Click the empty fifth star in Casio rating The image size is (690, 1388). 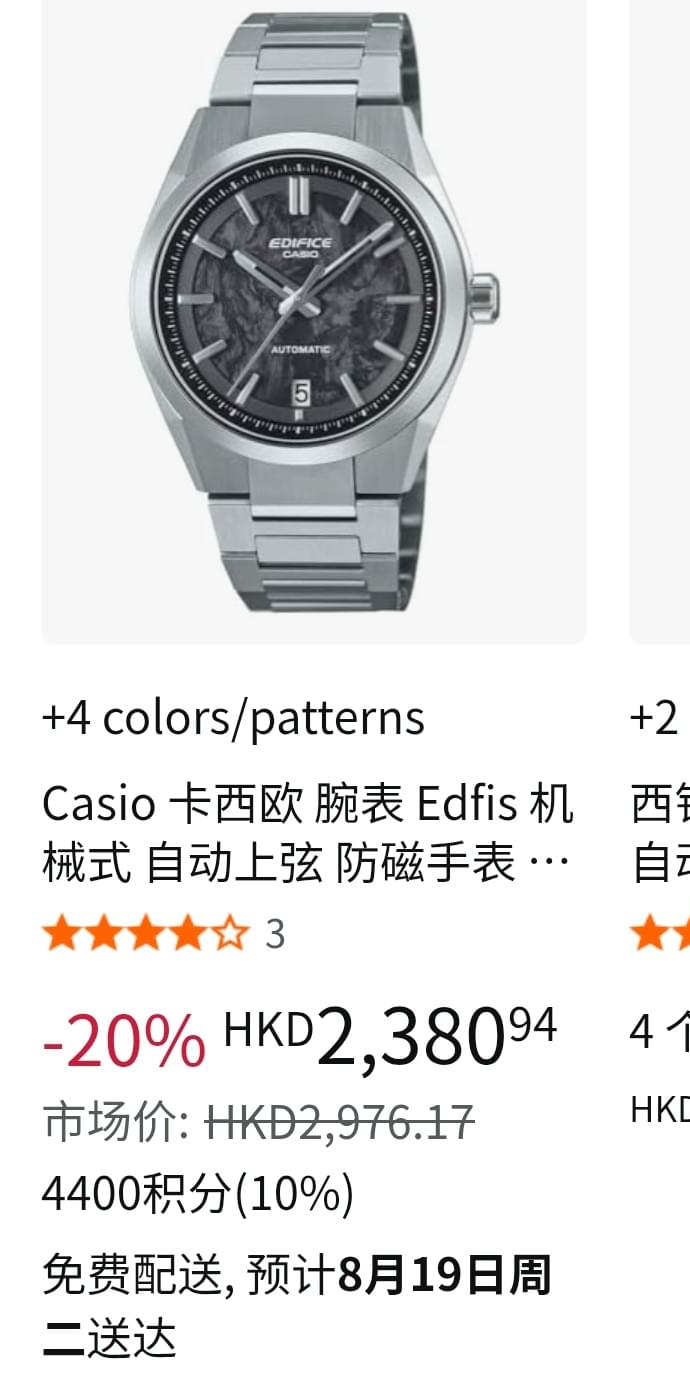[230, 934]
